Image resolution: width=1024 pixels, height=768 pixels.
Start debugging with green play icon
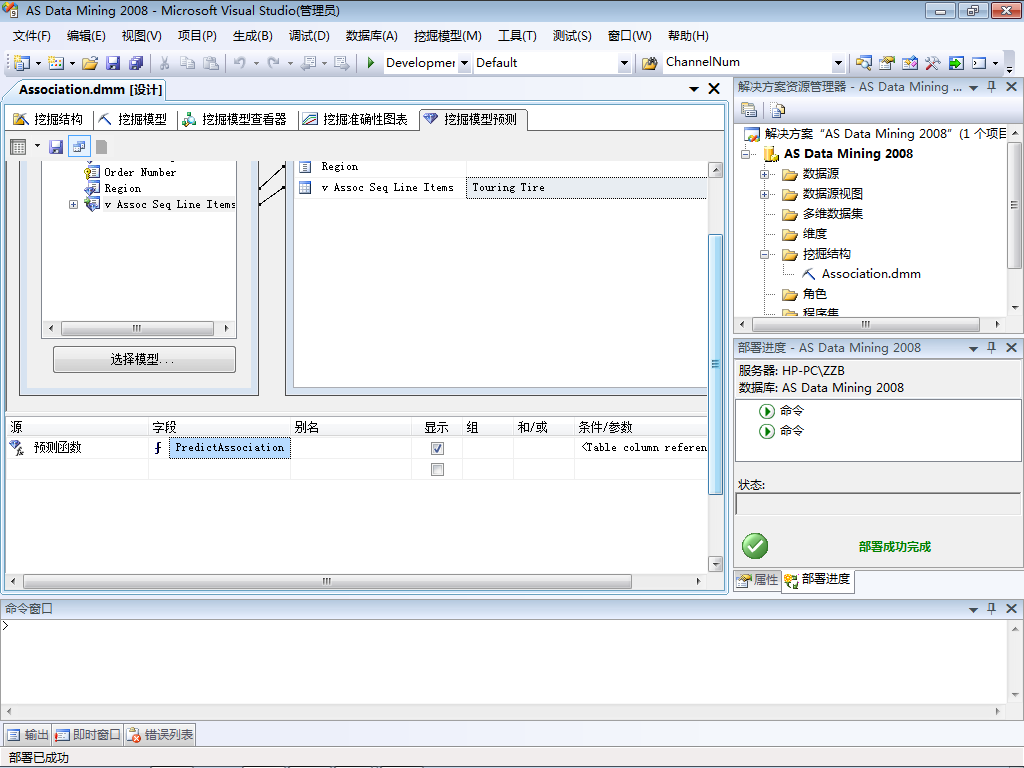point(371,63)
